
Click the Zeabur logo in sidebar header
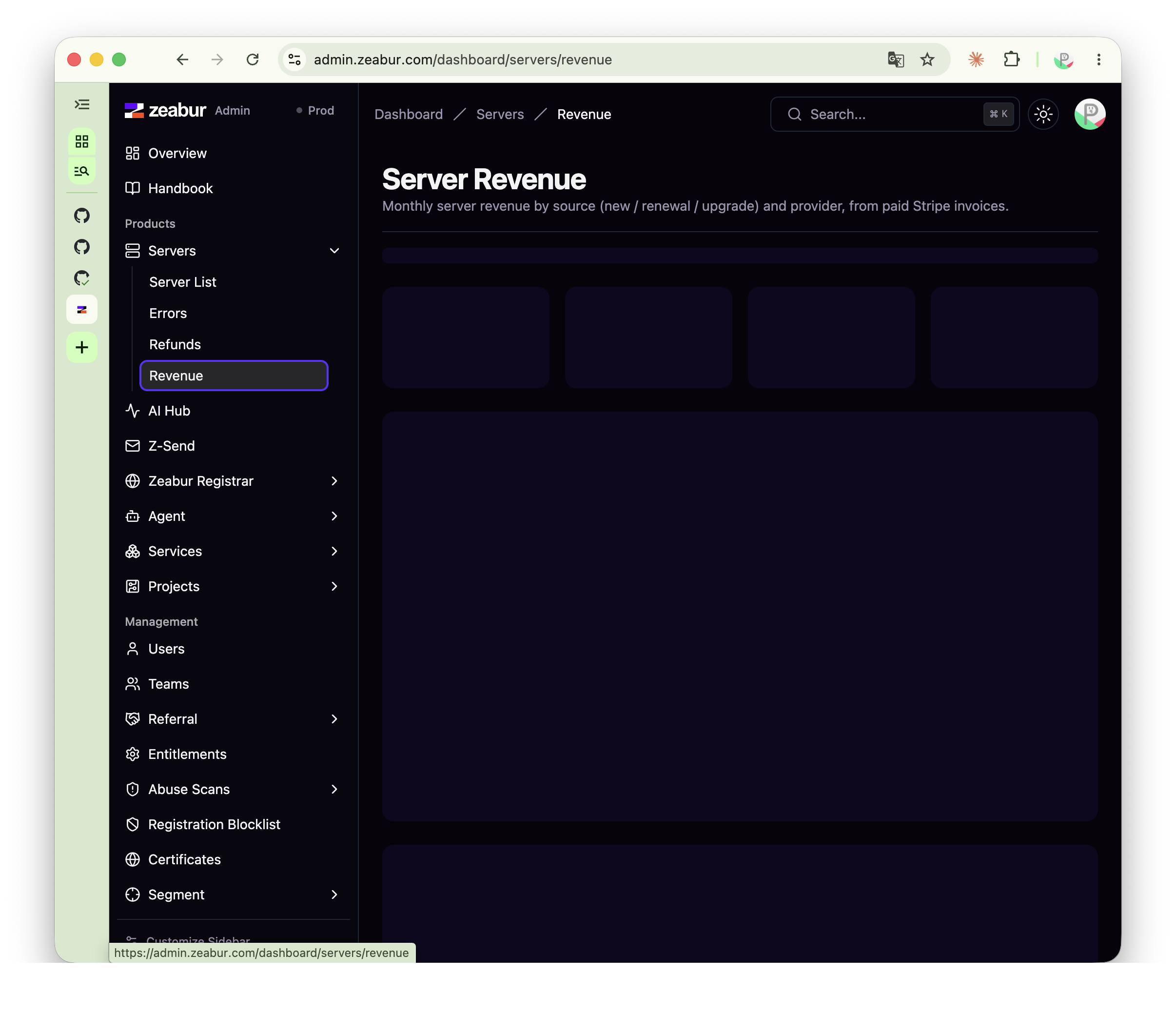click(165, 110)
